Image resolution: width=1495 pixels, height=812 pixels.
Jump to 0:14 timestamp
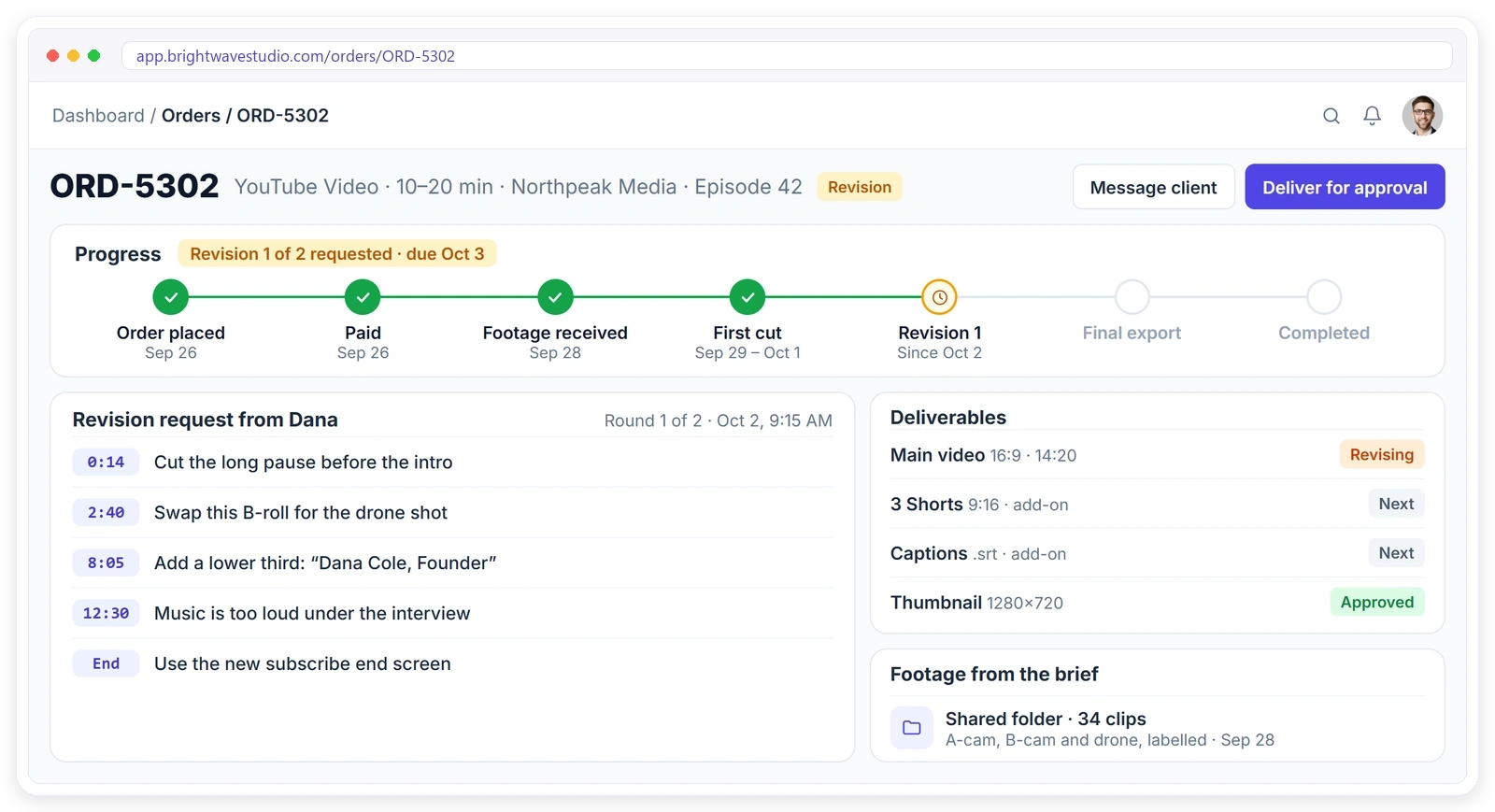pos(106,462)
